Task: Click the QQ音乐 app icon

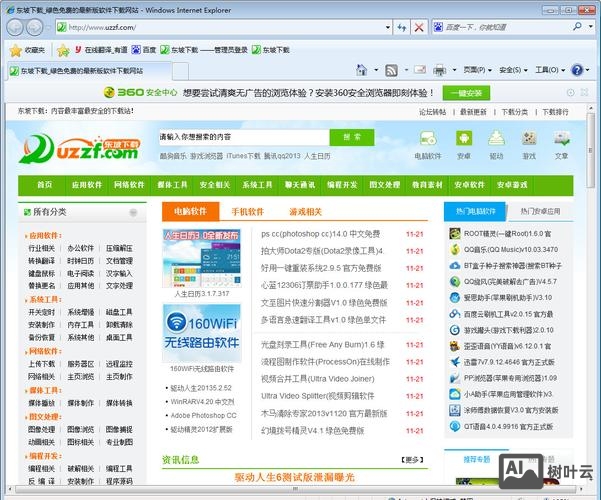Action: (455, 249)
